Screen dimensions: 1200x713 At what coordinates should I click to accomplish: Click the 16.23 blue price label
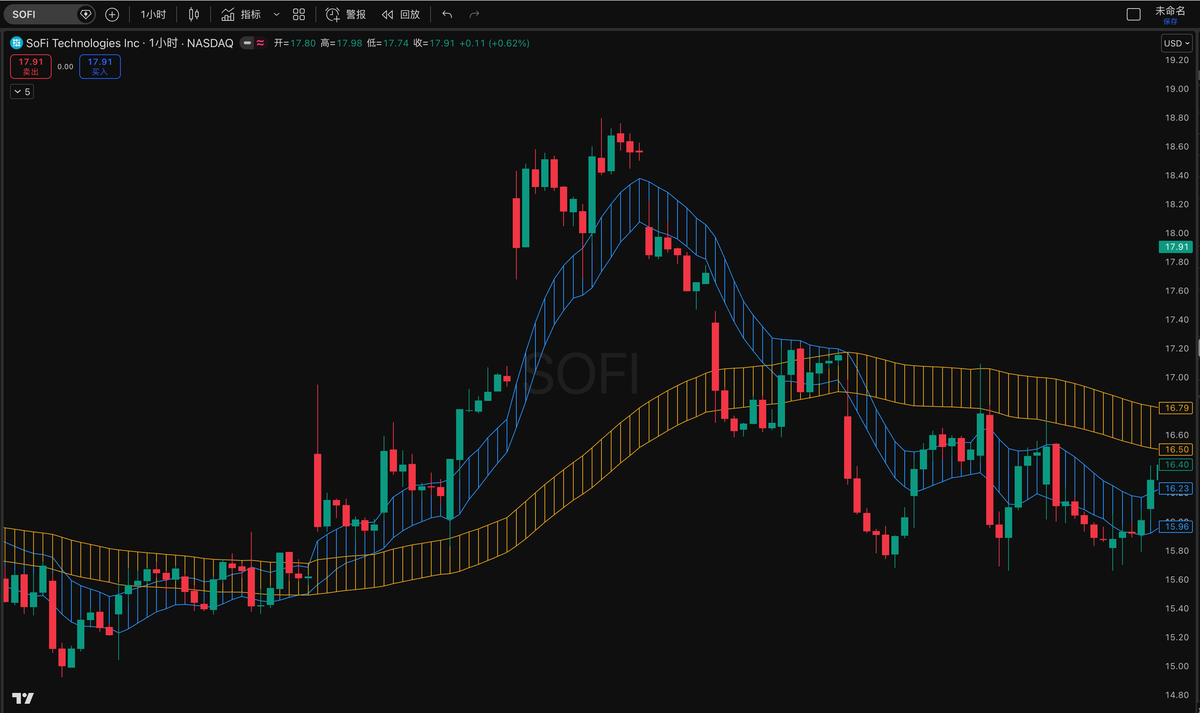point(1175,488)
